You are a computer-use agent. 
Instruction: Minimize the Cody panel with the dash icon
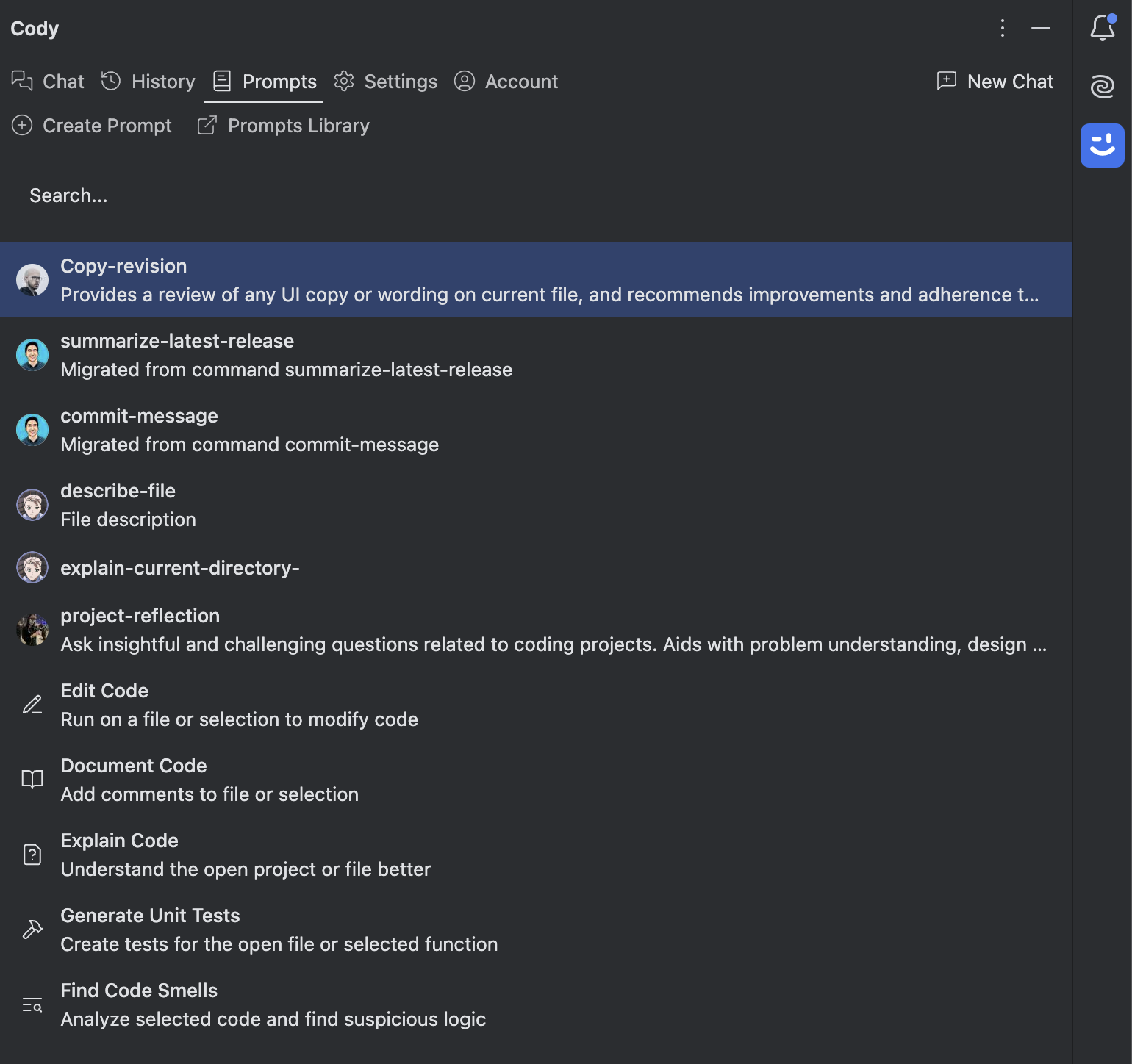1041,28
